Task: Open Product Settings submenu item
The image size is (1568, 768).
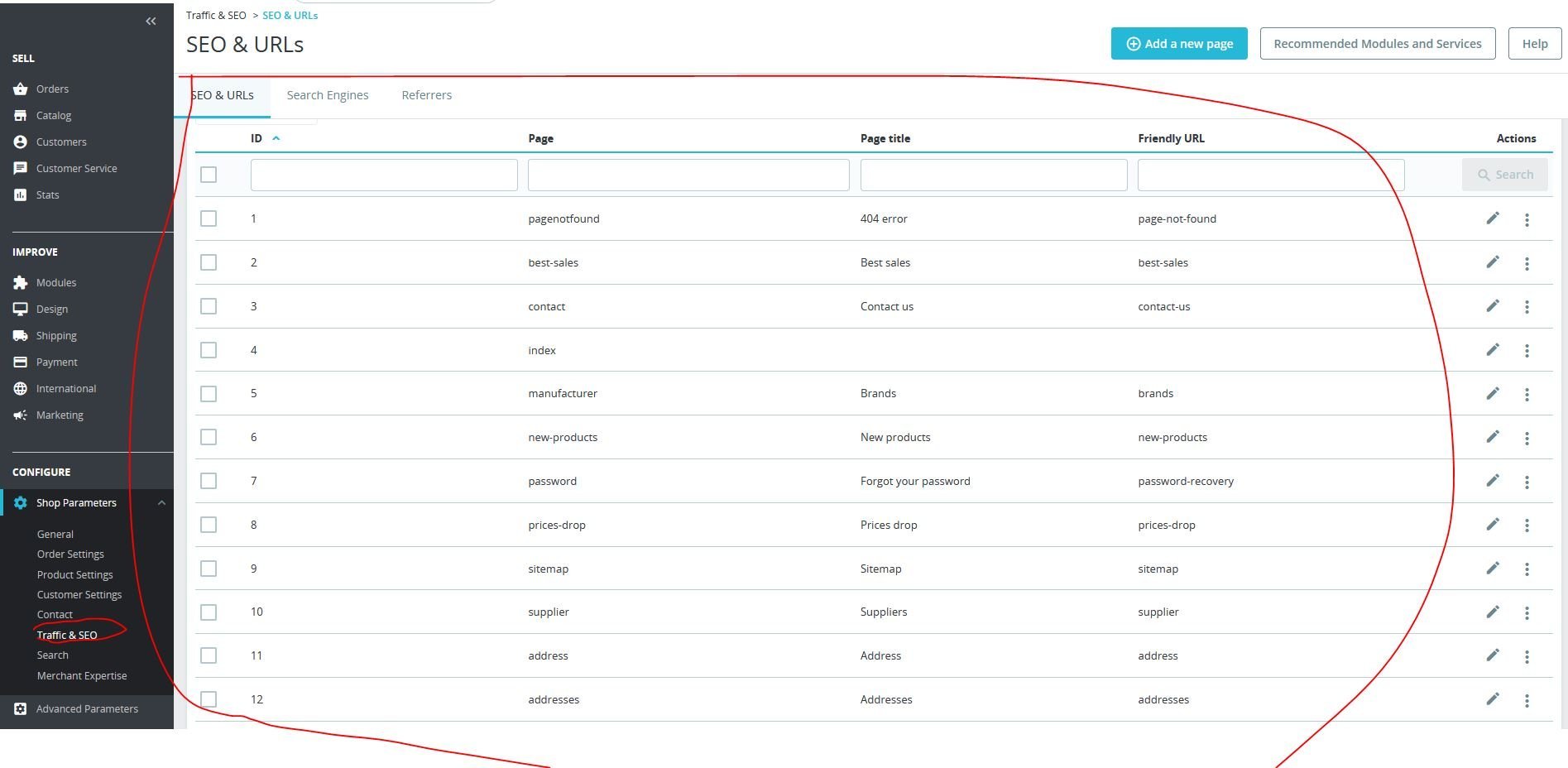Action: pos(75,574)
